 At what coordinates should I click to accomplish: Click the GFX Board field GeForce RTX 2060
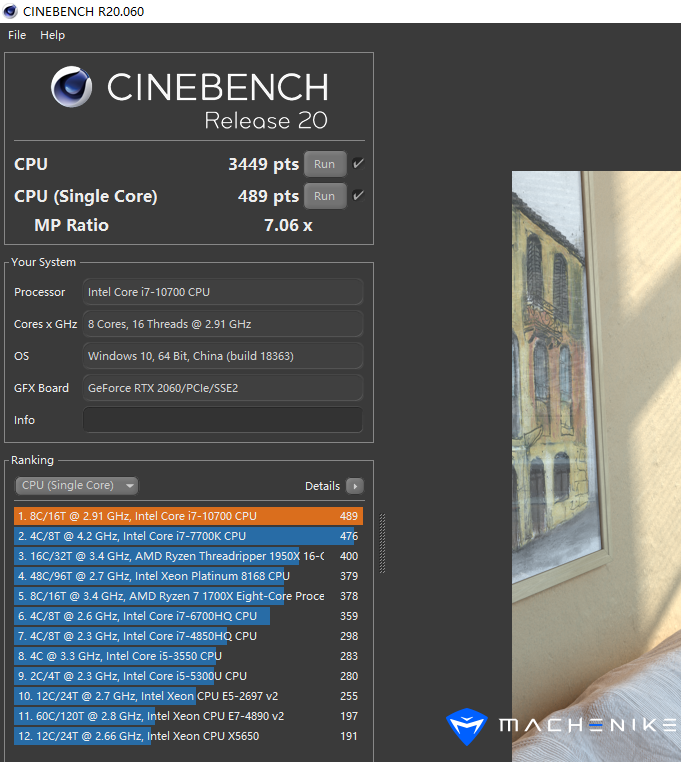pos(223,388)
